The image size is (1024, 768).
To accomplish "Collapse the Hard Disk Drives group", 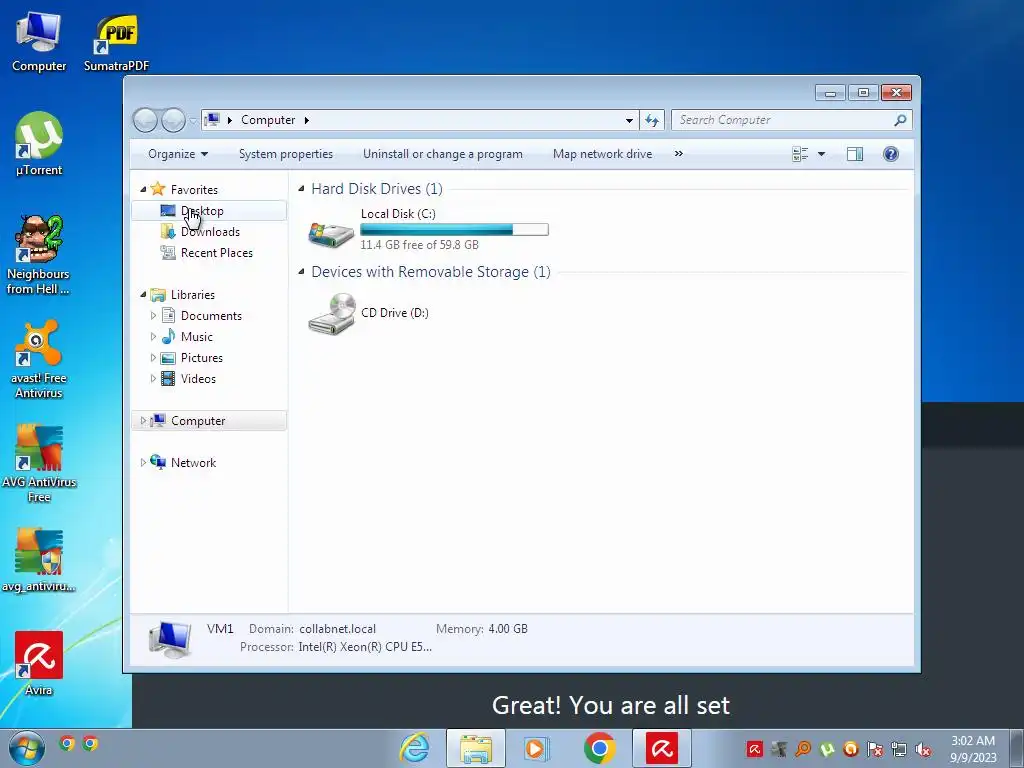I will pos(301,189).
